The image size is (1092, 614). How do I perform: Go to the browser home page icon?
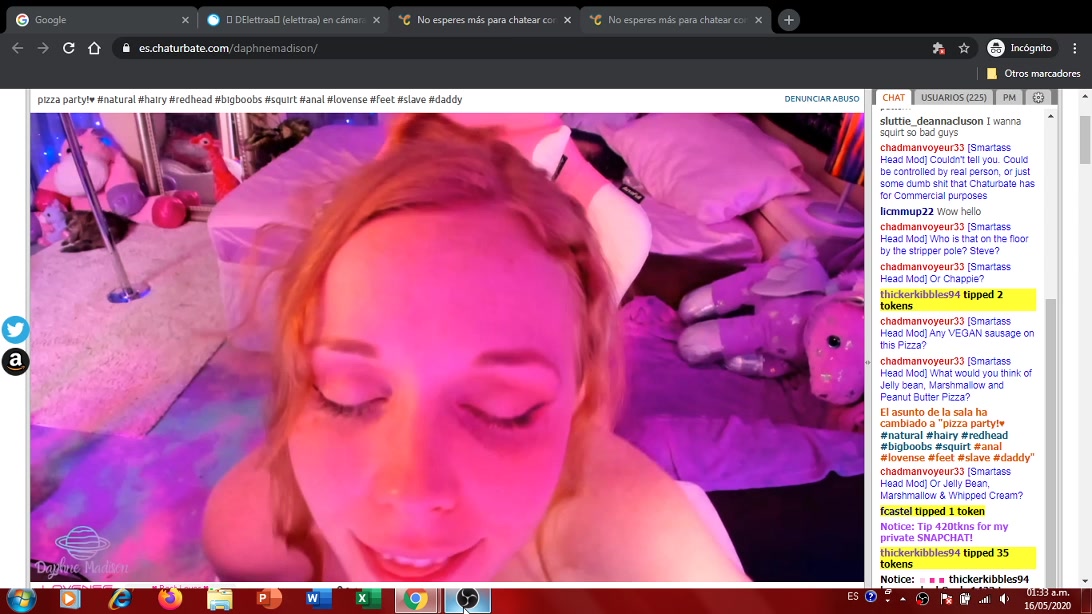coord(94,48)
